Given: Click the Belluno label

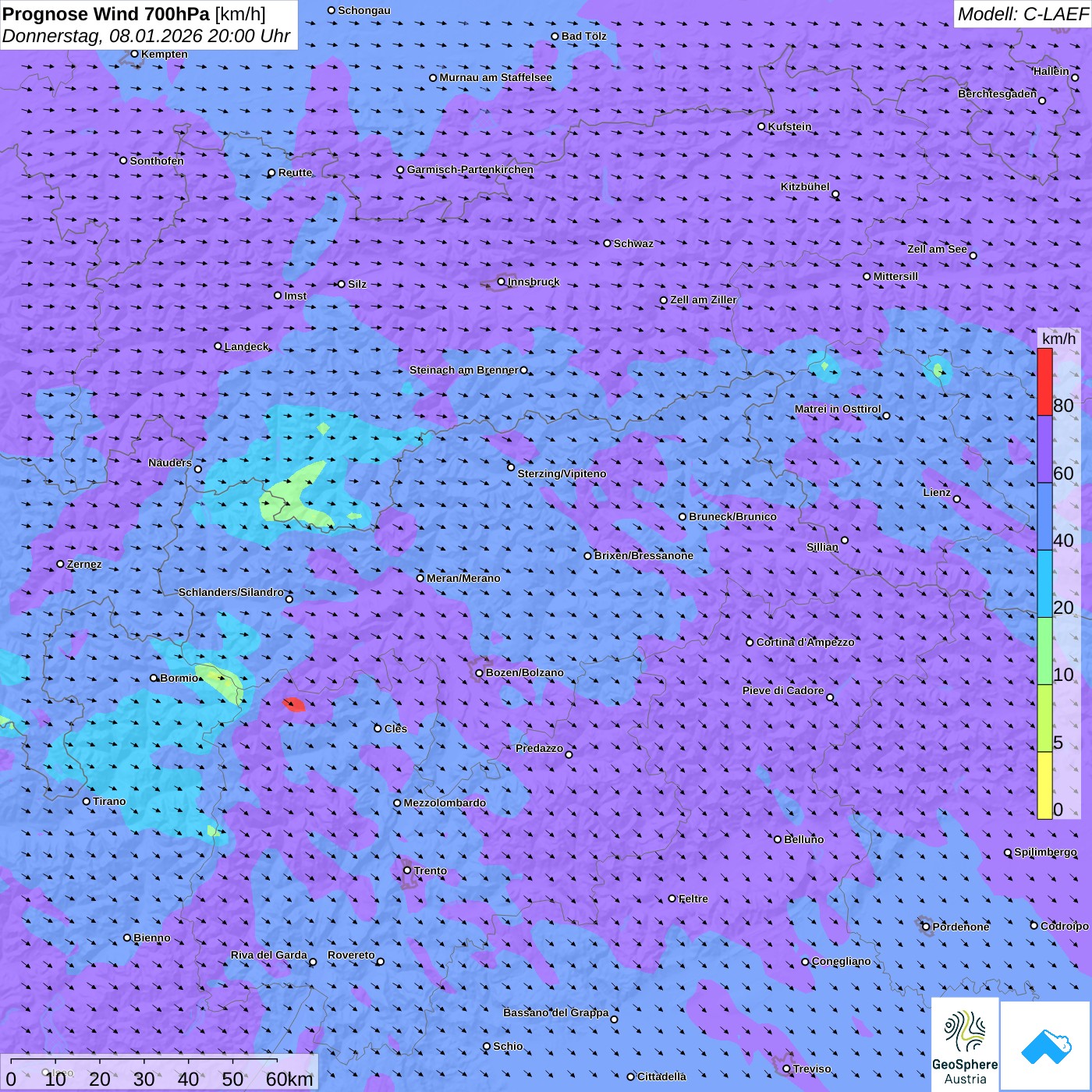Looking at the screenshot, I should [x=803, y=839].
